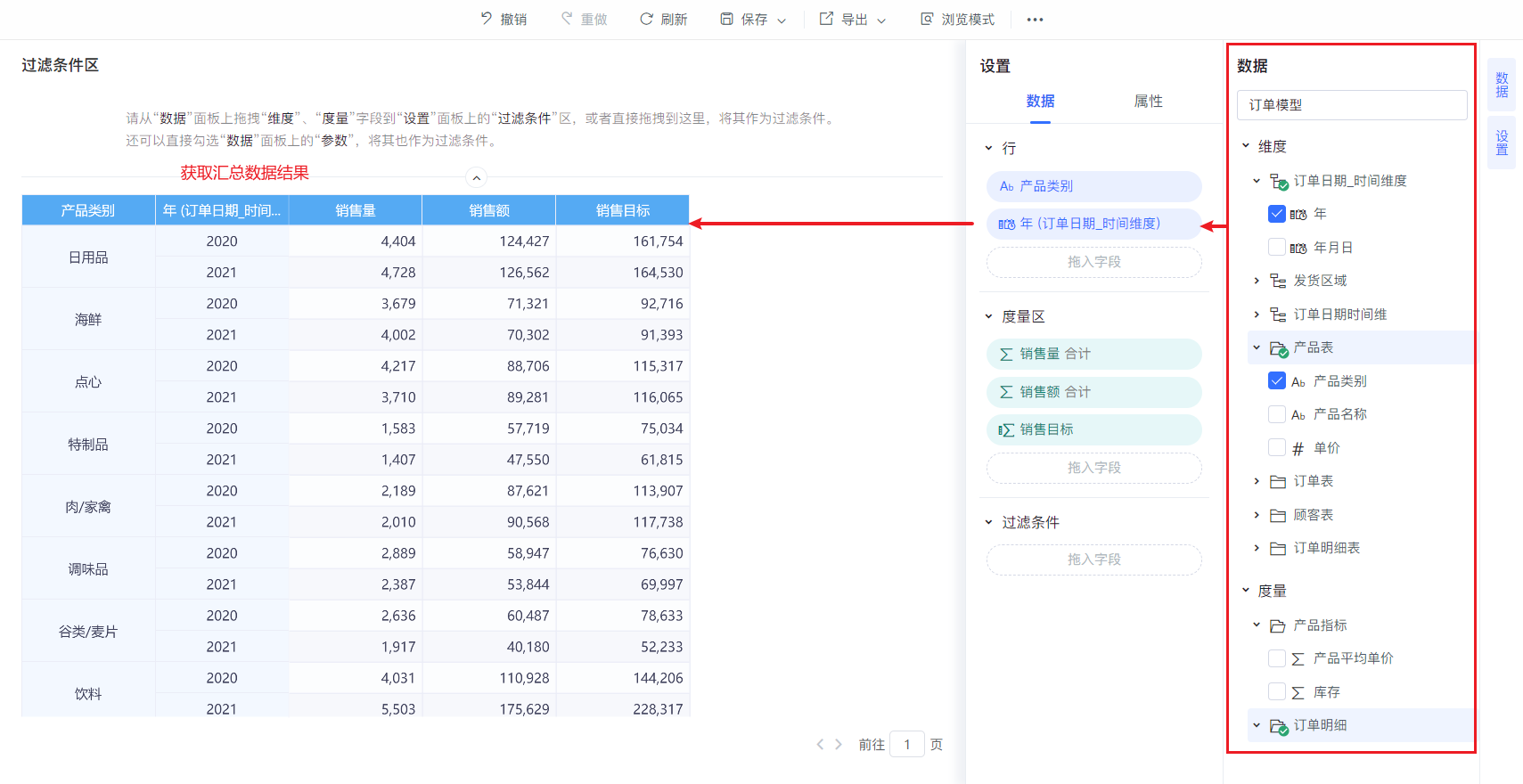Collapse the filter area with up chevron
The height and width of the screenshot is (784, 1523).
(477, 178)
